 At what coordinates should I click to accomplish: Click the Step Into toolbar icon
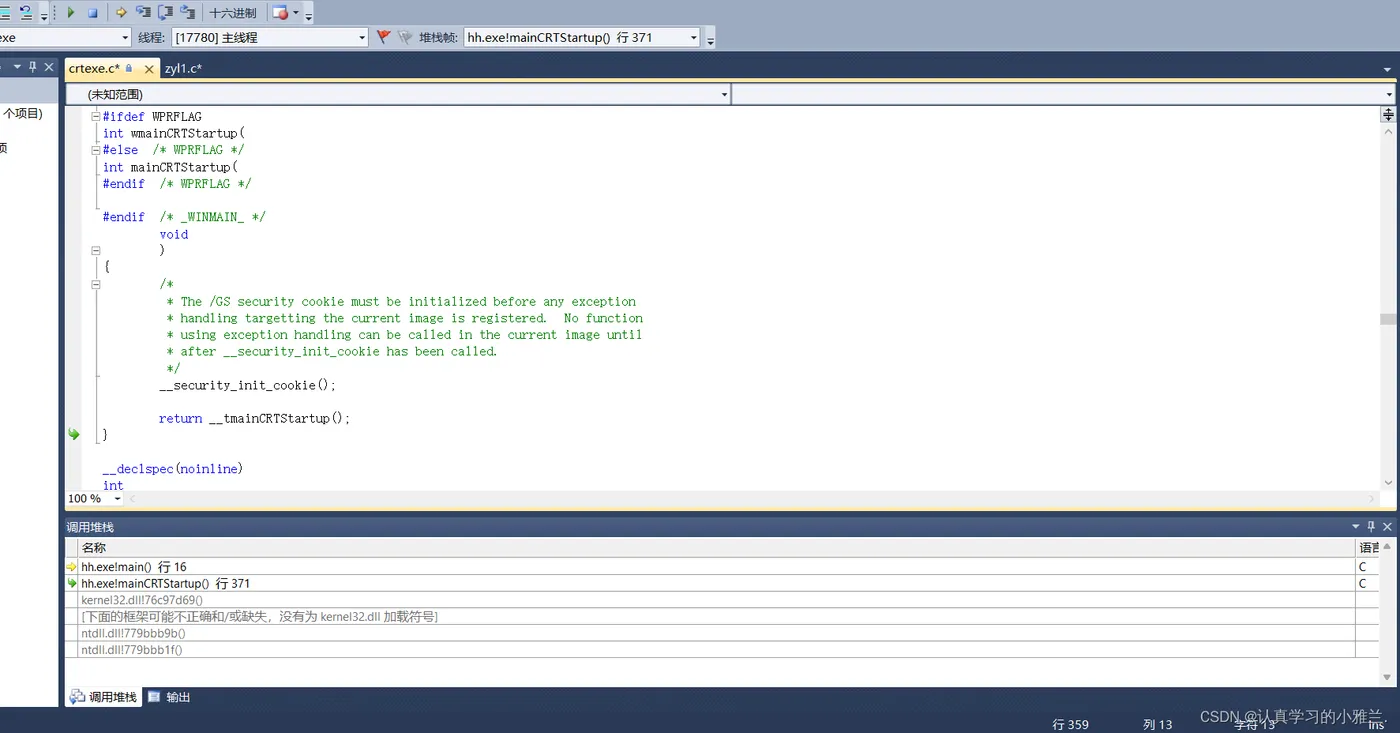click(143, 13)
